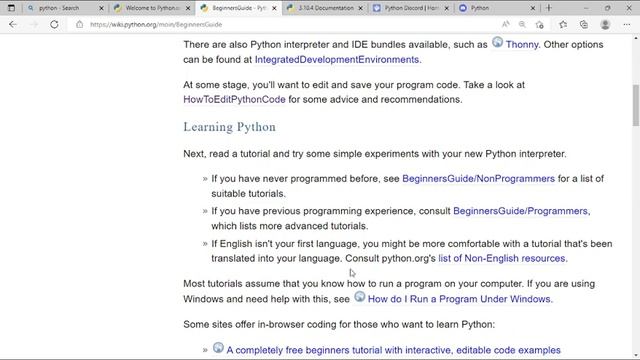Switch to the Welcome to Python tab

click(x=152, y=8)
